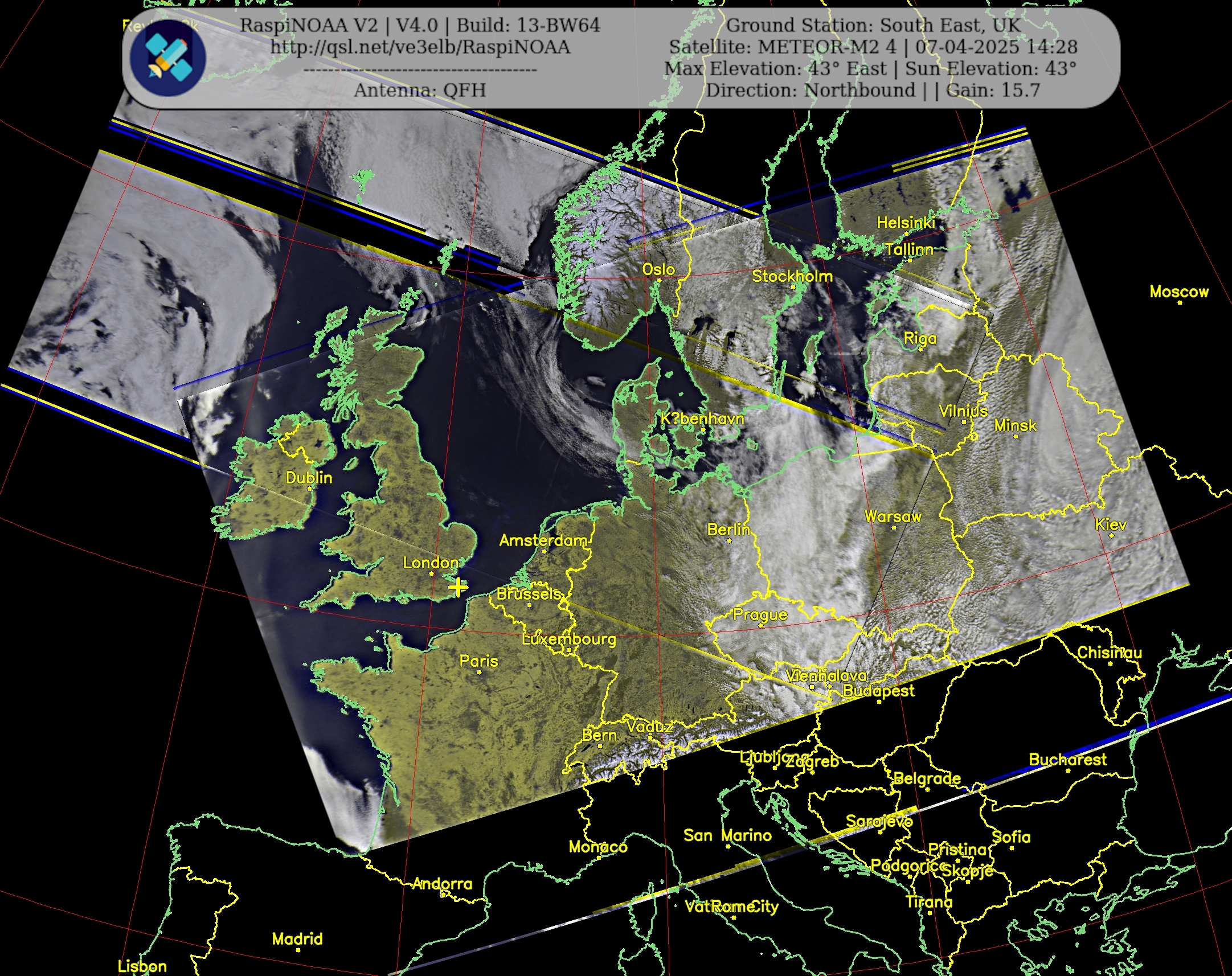
Task: Click the Sofia city label
Action: pos(1012,837)
